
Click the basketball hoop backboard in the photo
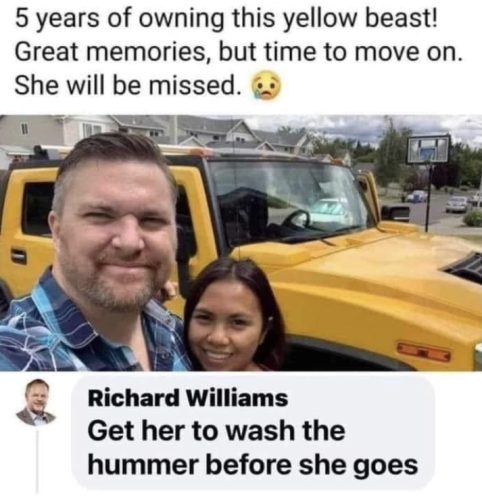pyautogui.click(x=428, y=149)
